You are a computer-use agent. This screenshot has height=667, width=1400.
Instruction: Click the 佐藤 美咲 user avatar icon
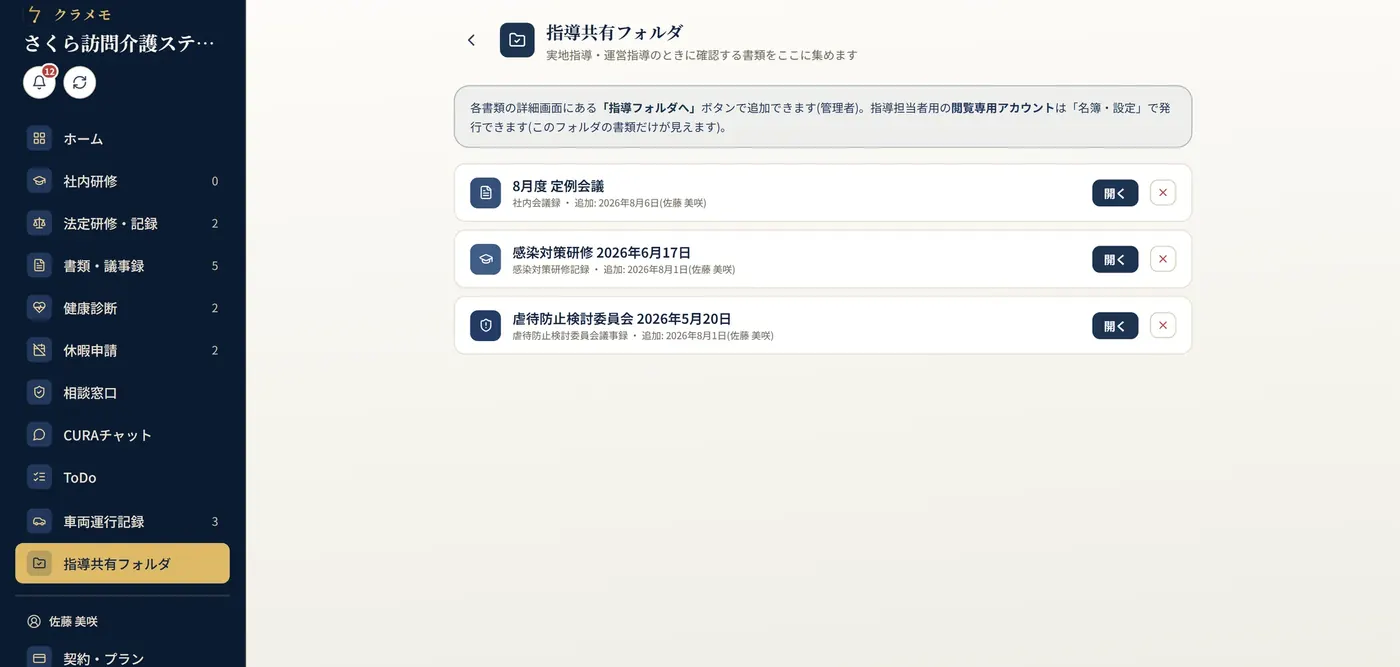click(34, 621)
